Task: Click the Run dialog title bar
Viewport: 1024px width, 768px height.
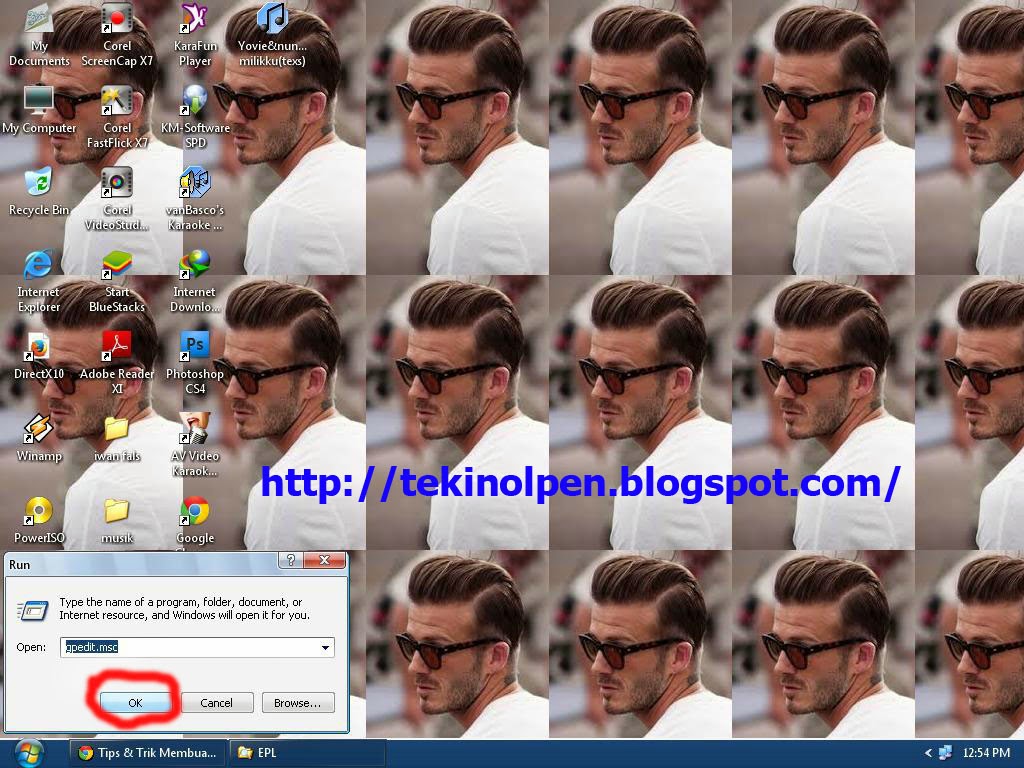Action: pos(142,564)
